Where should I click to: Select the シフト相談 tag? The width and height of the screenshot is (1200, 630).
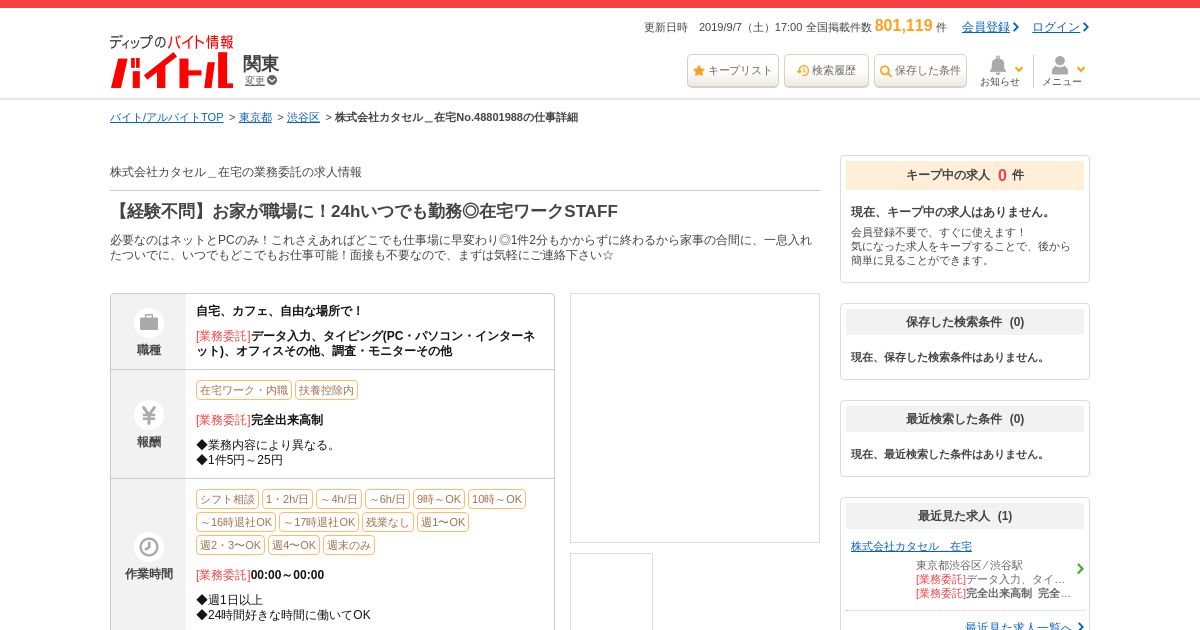[227, 499]
